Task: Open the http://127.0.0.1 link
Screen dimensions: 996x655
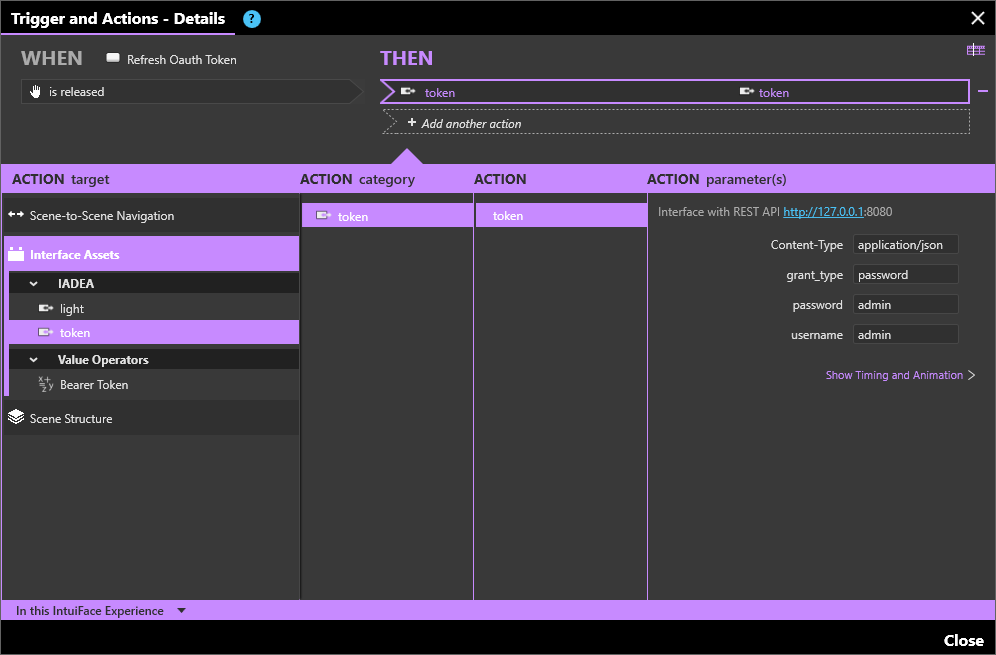Action: [823, 212]
